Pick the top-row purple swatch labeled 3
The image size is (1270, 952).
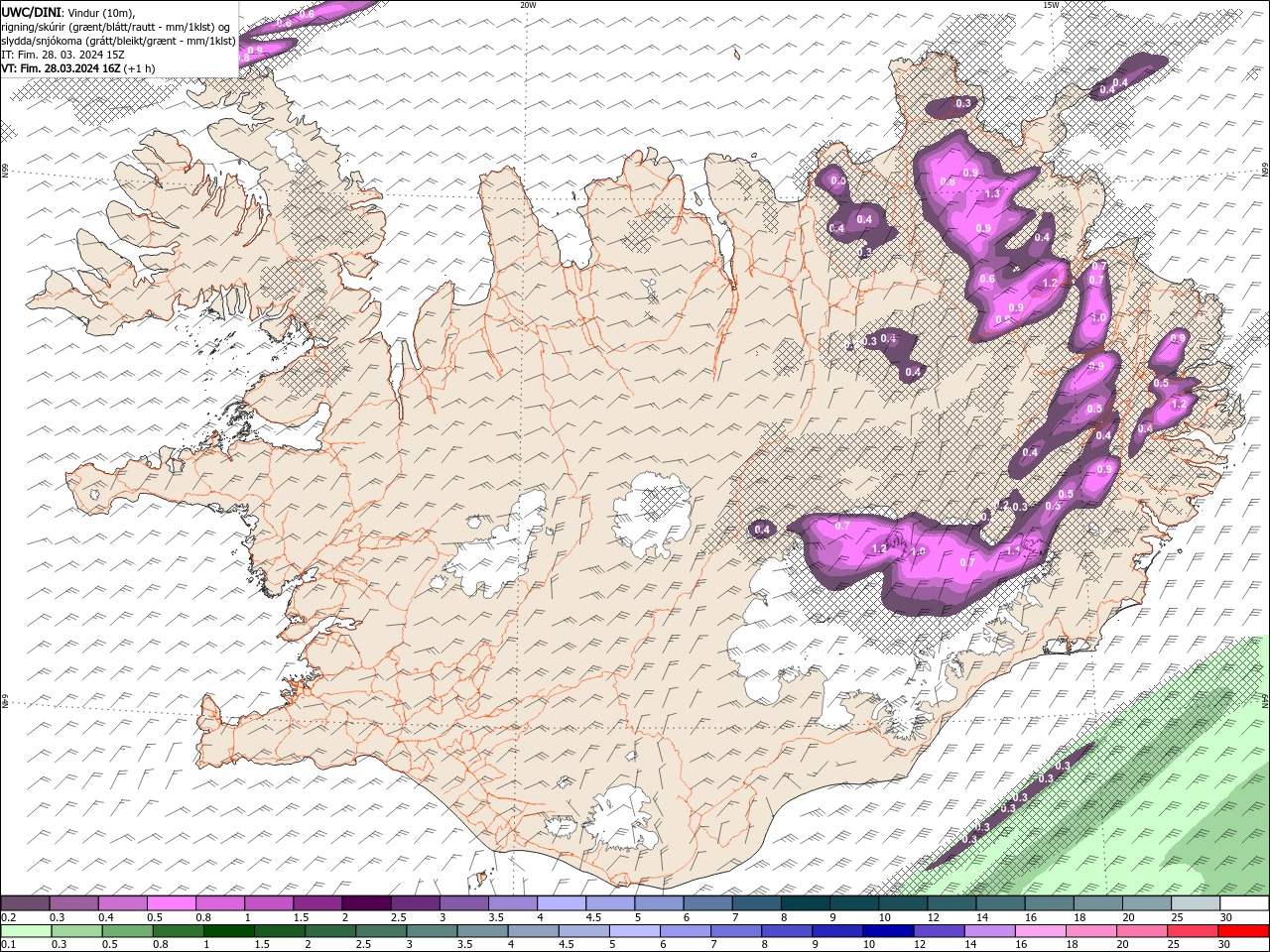[x=464, y=903]
